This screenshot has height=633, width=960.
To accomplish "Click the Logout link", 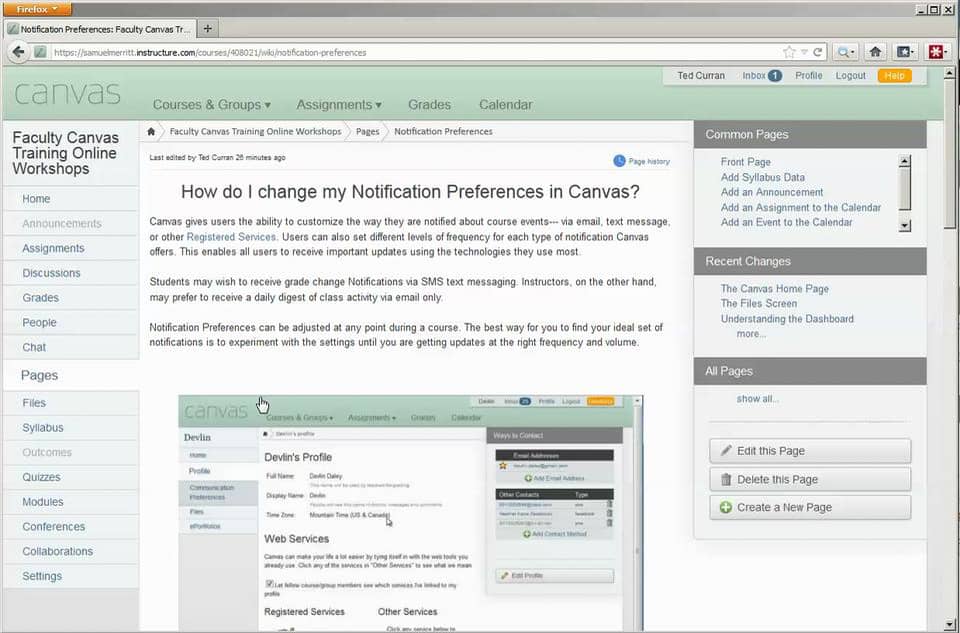I will pos(850,76).
